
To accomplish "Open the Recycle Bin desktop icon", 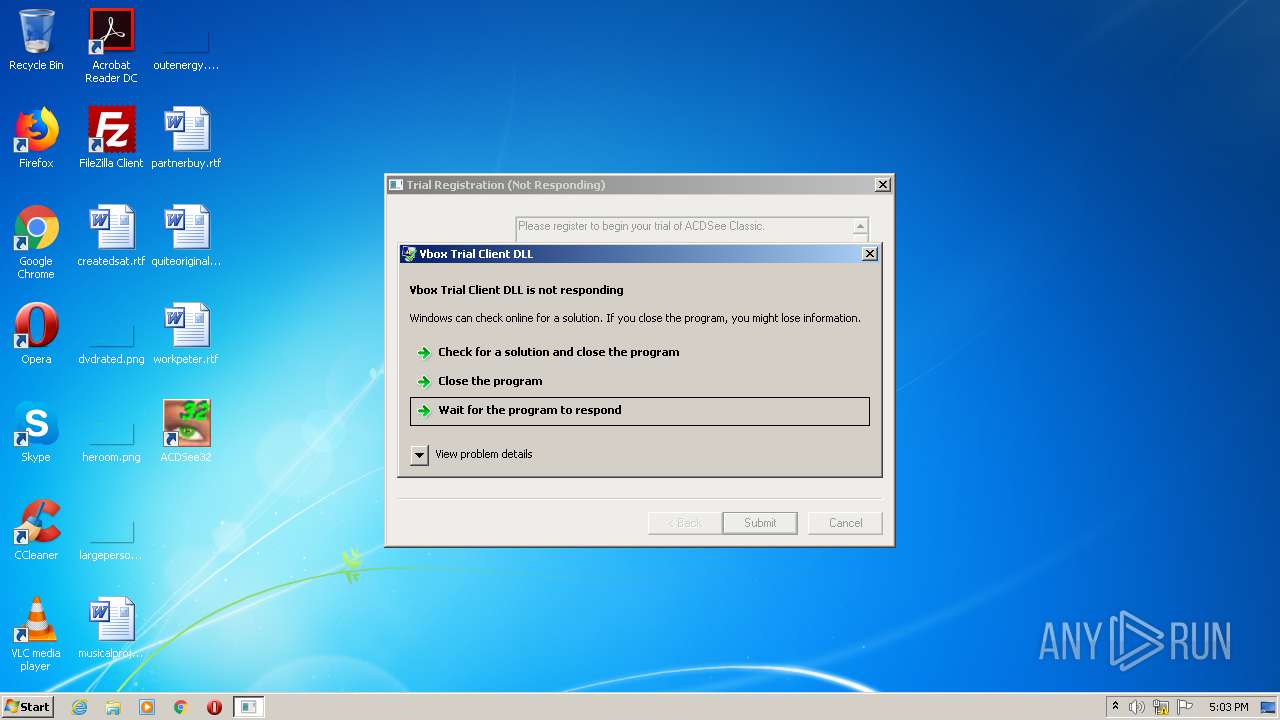I will tap(36, 40).
